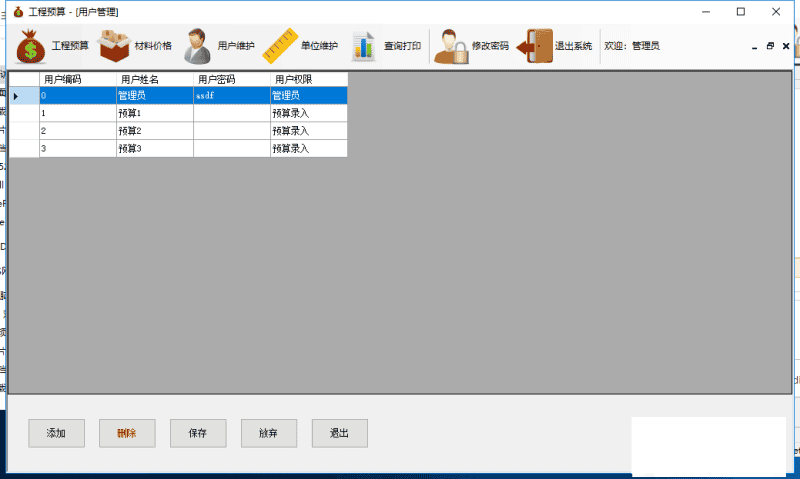800x479 pixels.
Task: Click the 退出系统 door icon
Action: click(535, 46)
